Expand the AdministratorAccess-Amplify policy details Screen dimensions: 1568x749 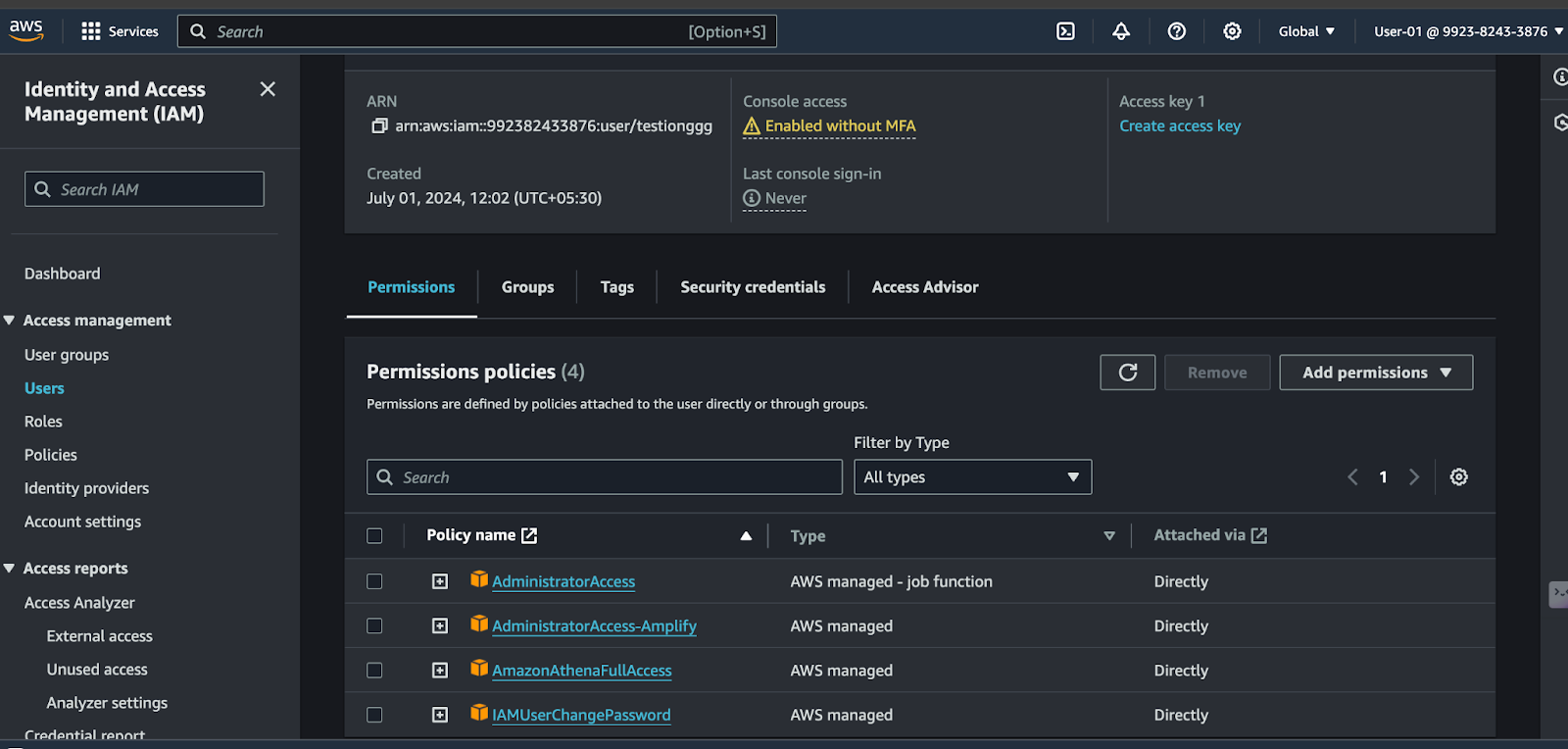pyautogui.click(x=440, y=625)
